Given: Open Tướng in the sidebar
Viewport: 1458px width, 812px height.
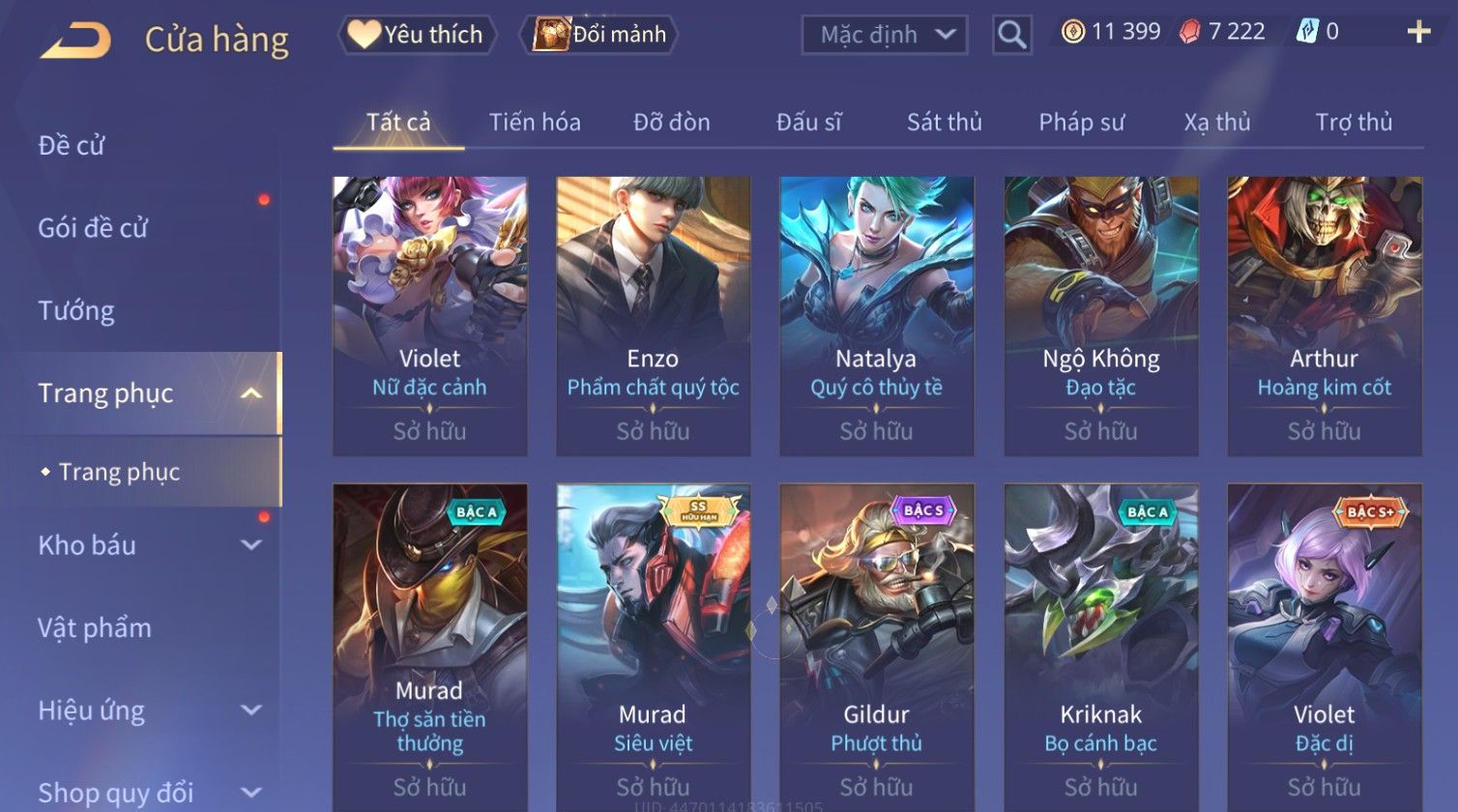Looking at the screenshot, I should [x=76, y=310].
